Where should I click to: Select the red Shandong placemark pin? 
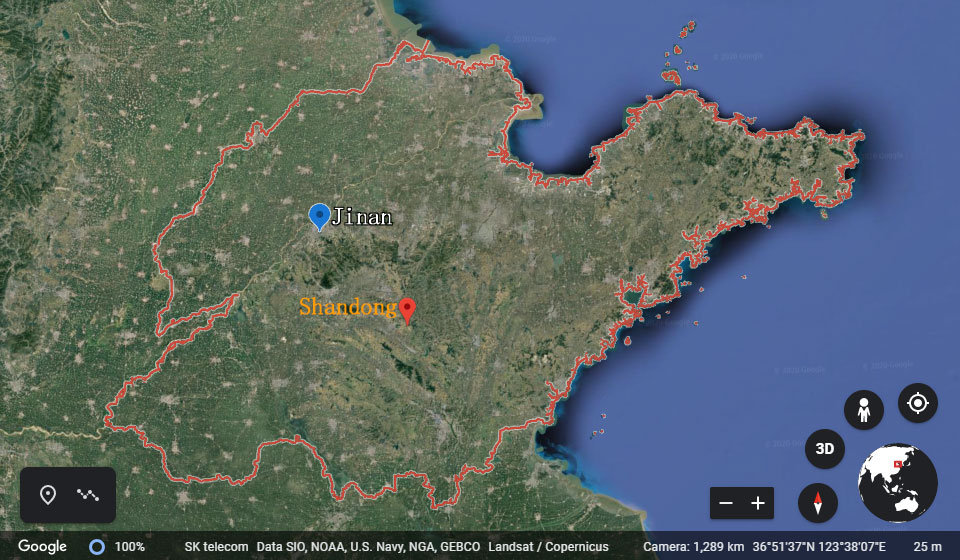click(407, 310)
